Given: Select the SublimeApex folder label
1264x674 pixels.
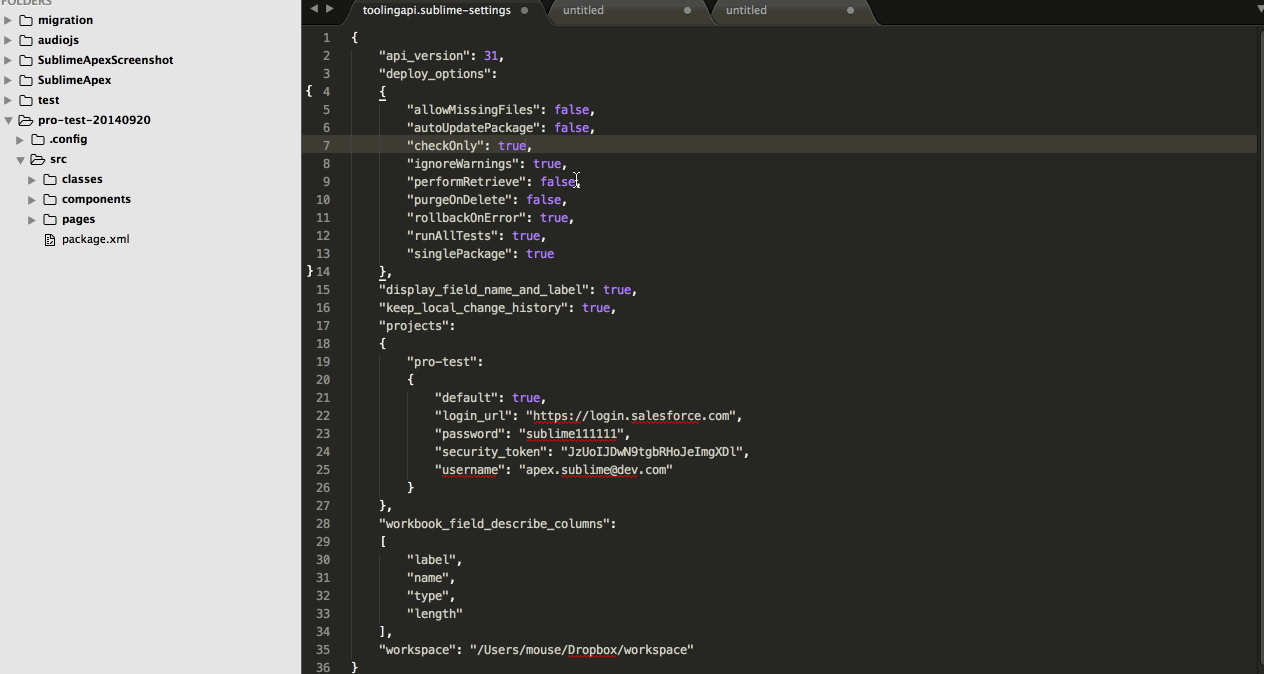Looking at the screenshot, I should (x=74, y=80).
